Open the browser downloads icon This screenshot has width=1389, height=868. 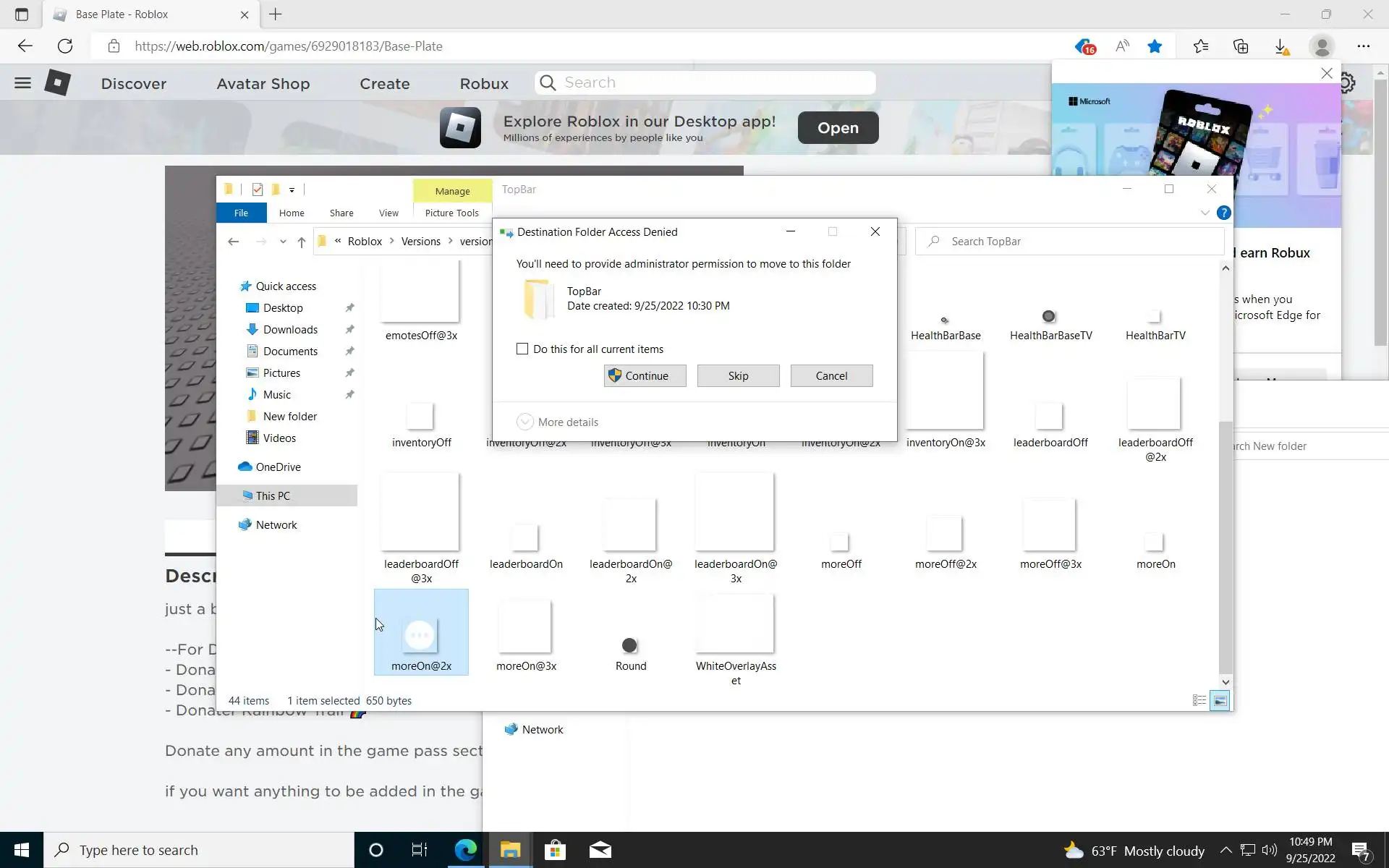click(1281, 46)
